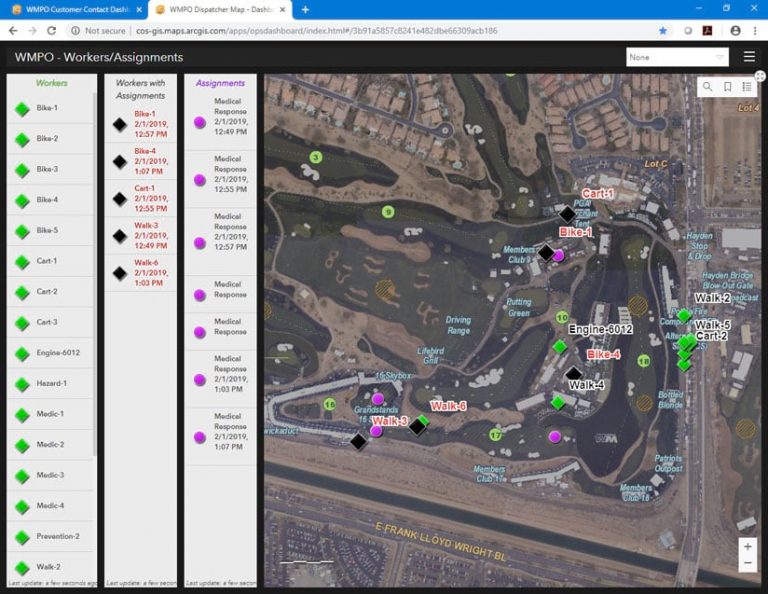The height and width of the screenshot is (594, 768).
Task: Select the Medic-2 worker row
Action: [x=50, y=445]
